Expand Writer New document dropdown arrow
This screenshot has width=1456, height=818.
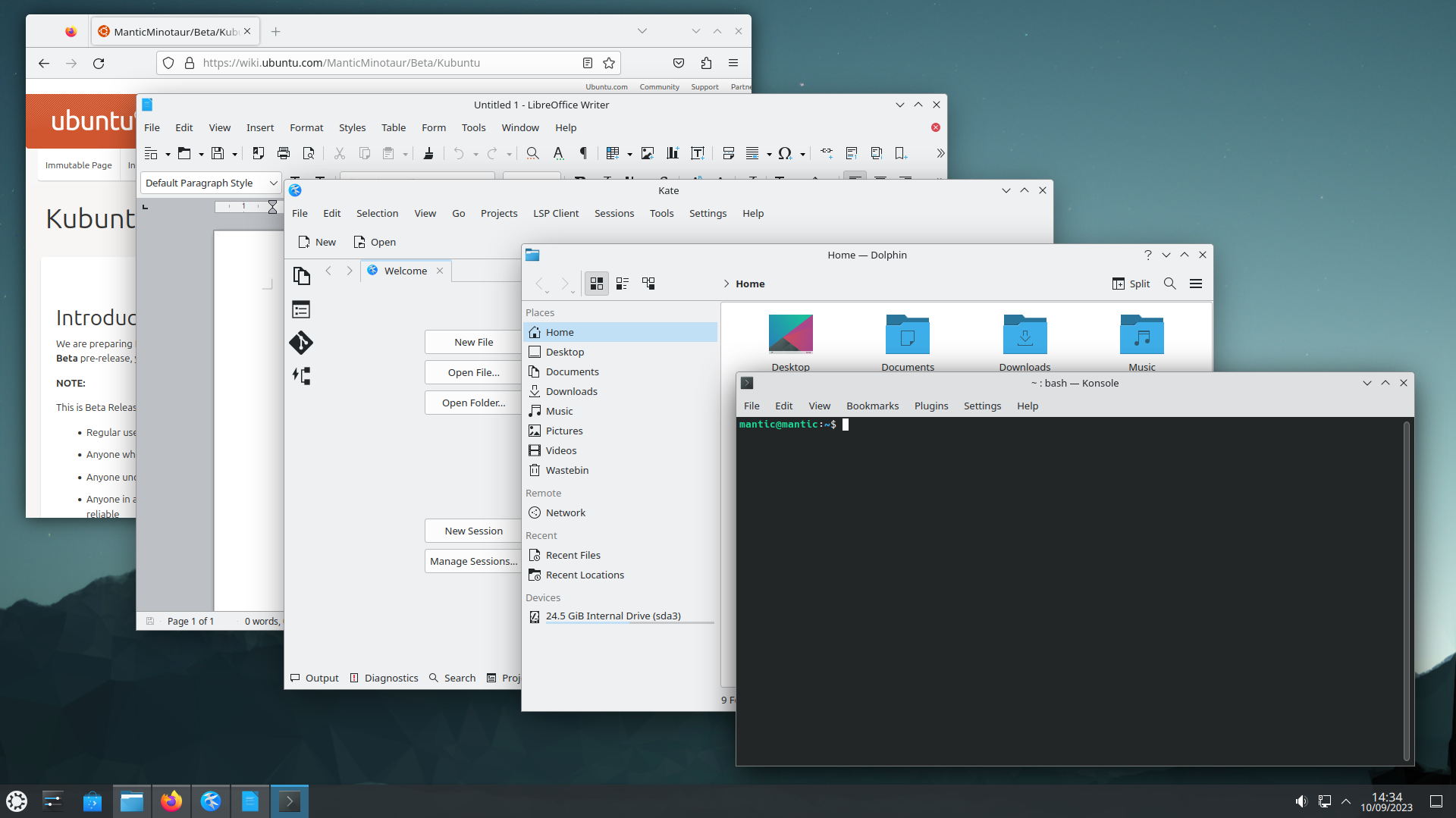tap(168, 154)
